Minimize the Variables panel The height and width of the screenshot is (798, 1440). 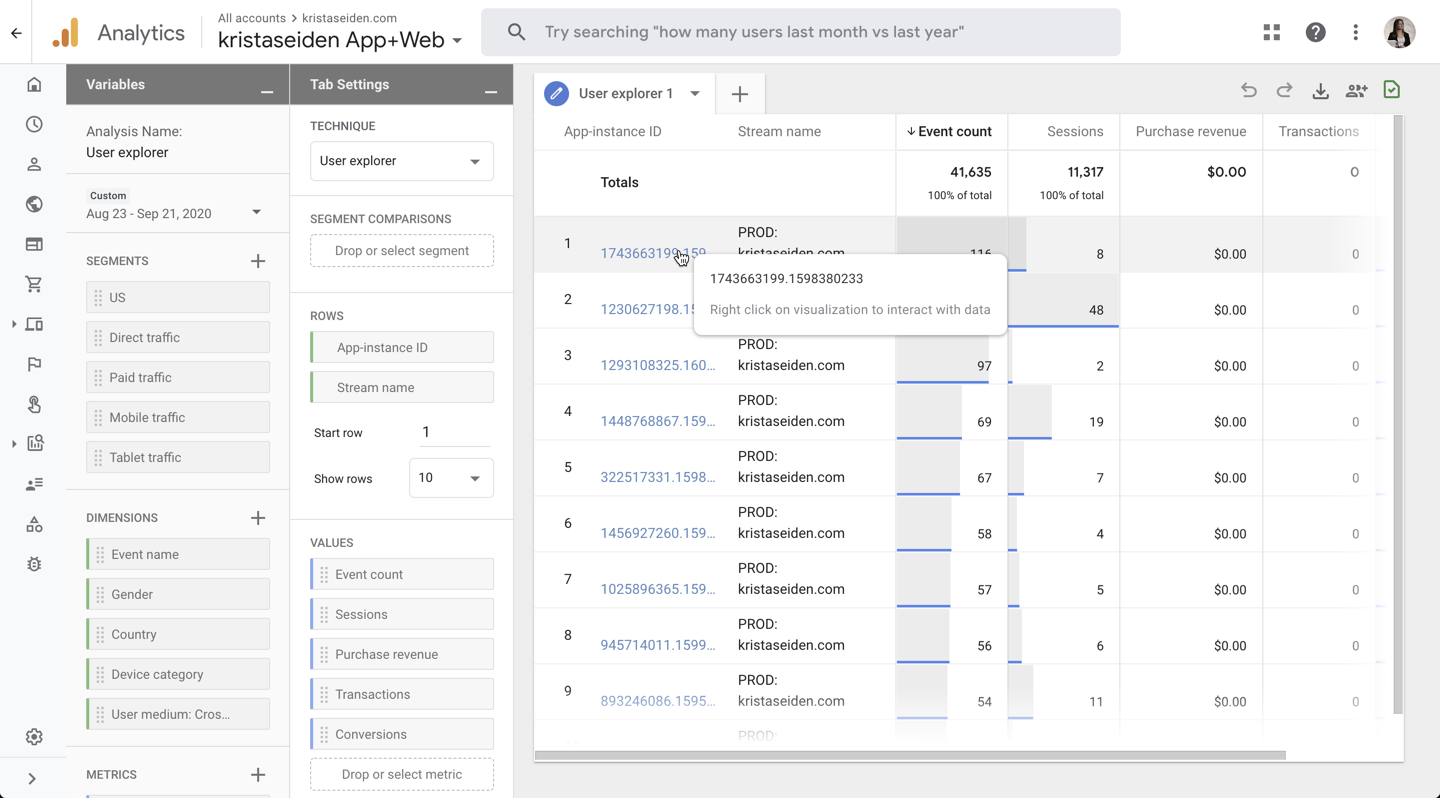tap(266, 91)
